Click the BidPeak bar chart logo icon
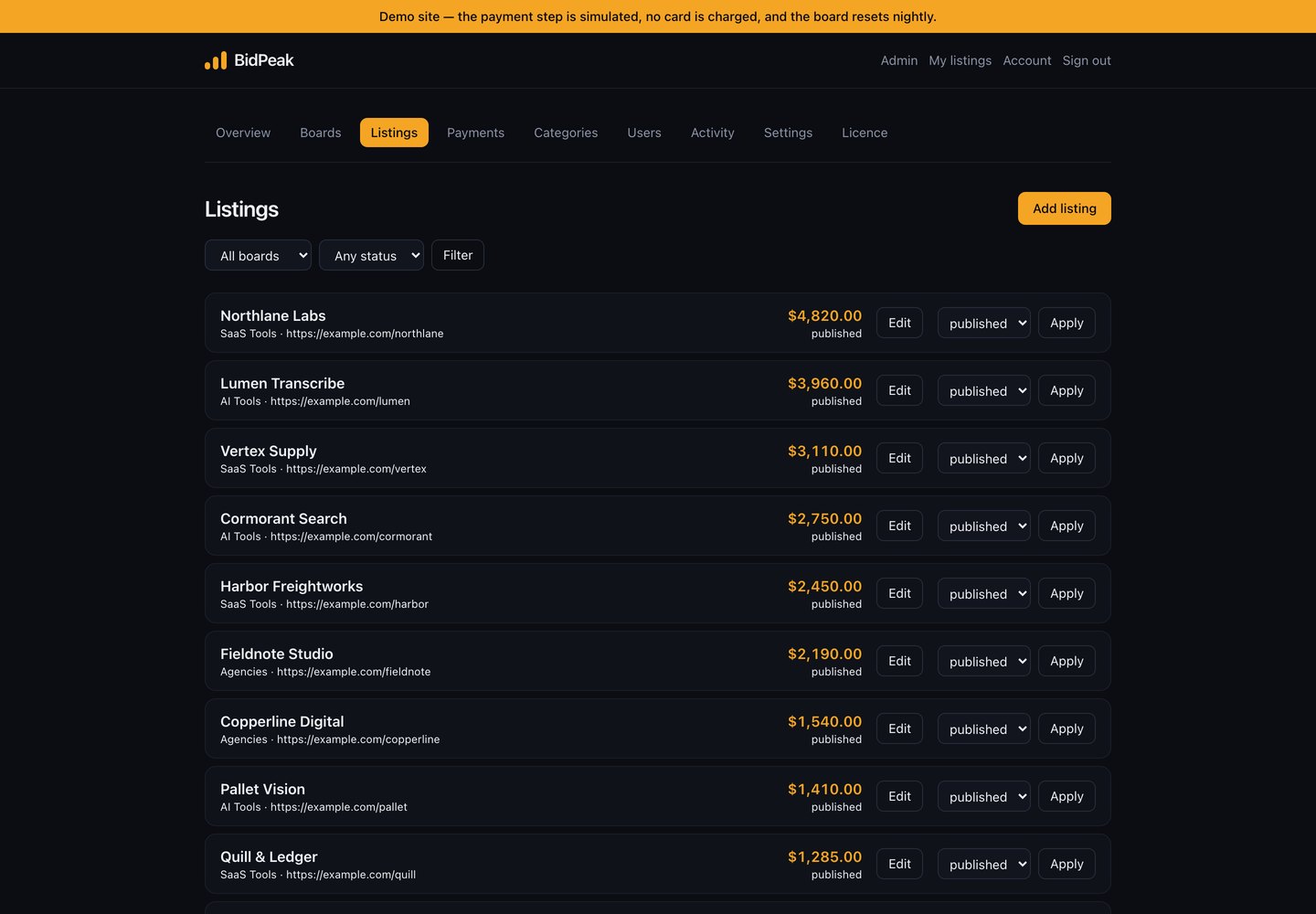1316x914 pixels. [216, 60]
